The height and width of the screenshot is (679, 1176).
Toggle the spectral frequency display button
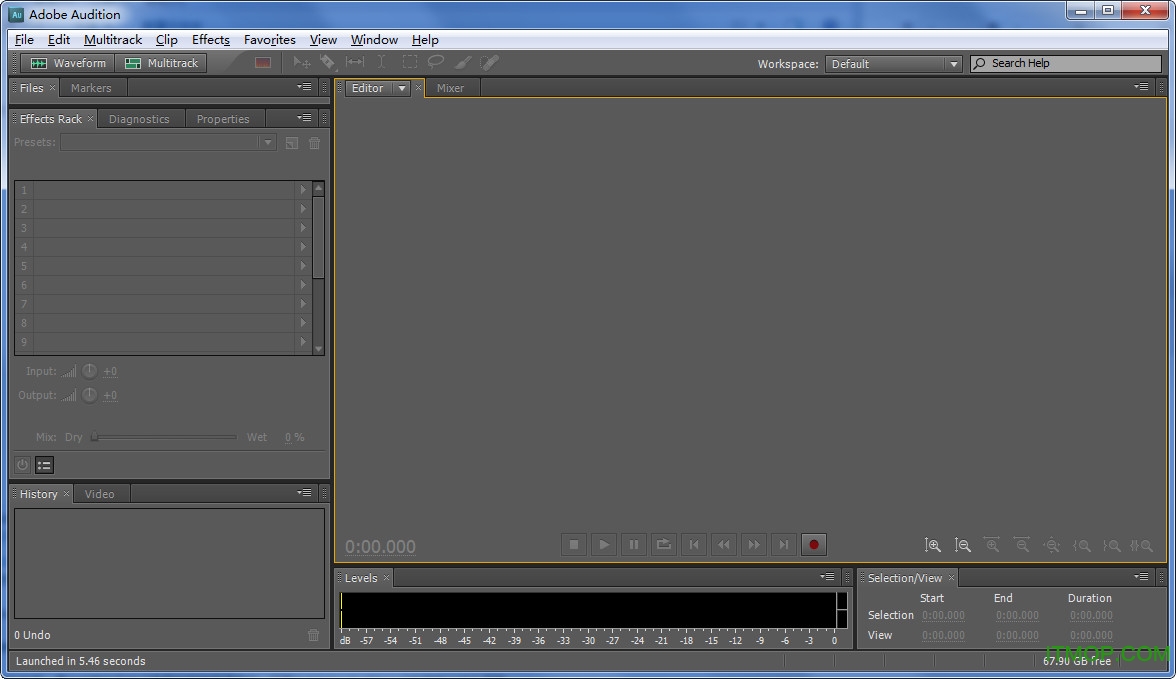262,63
